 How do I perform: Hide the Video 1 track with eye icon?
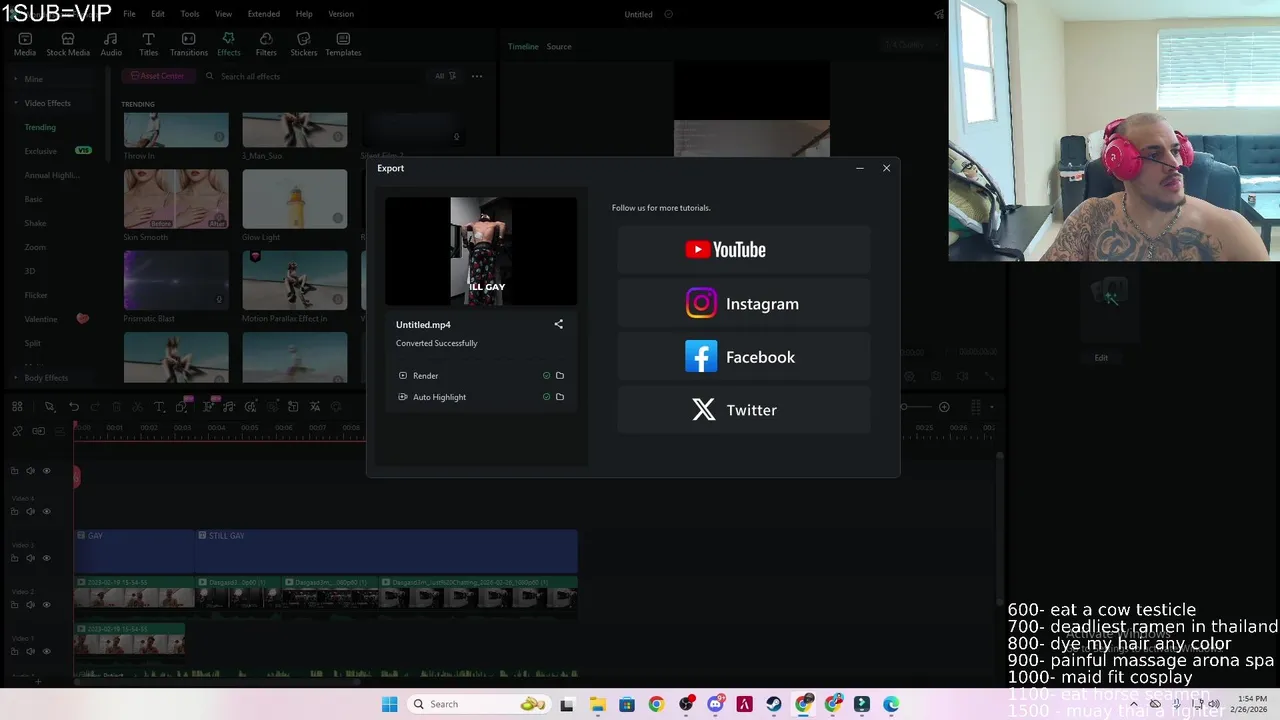tap(46, 651)
